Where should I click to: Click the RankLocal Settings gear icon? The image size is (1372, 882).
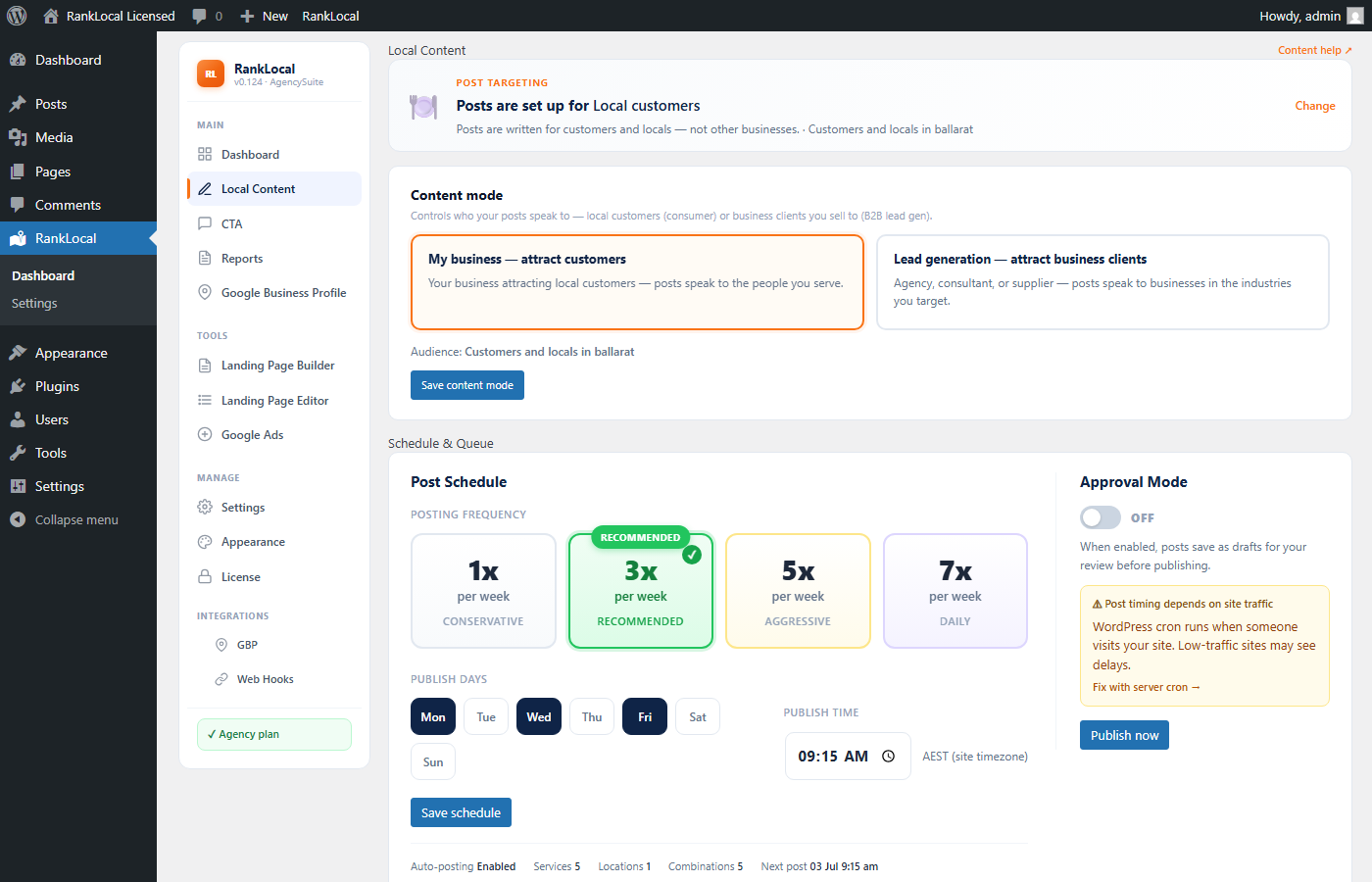coord(205,507)
